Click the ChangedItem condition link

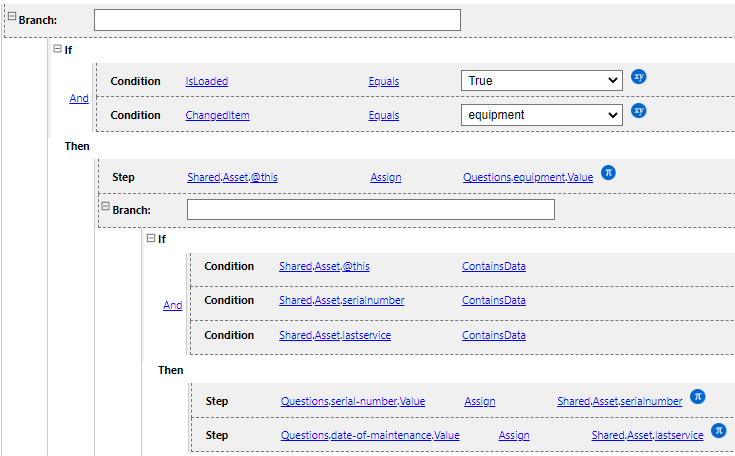click(x=217, y=116)
